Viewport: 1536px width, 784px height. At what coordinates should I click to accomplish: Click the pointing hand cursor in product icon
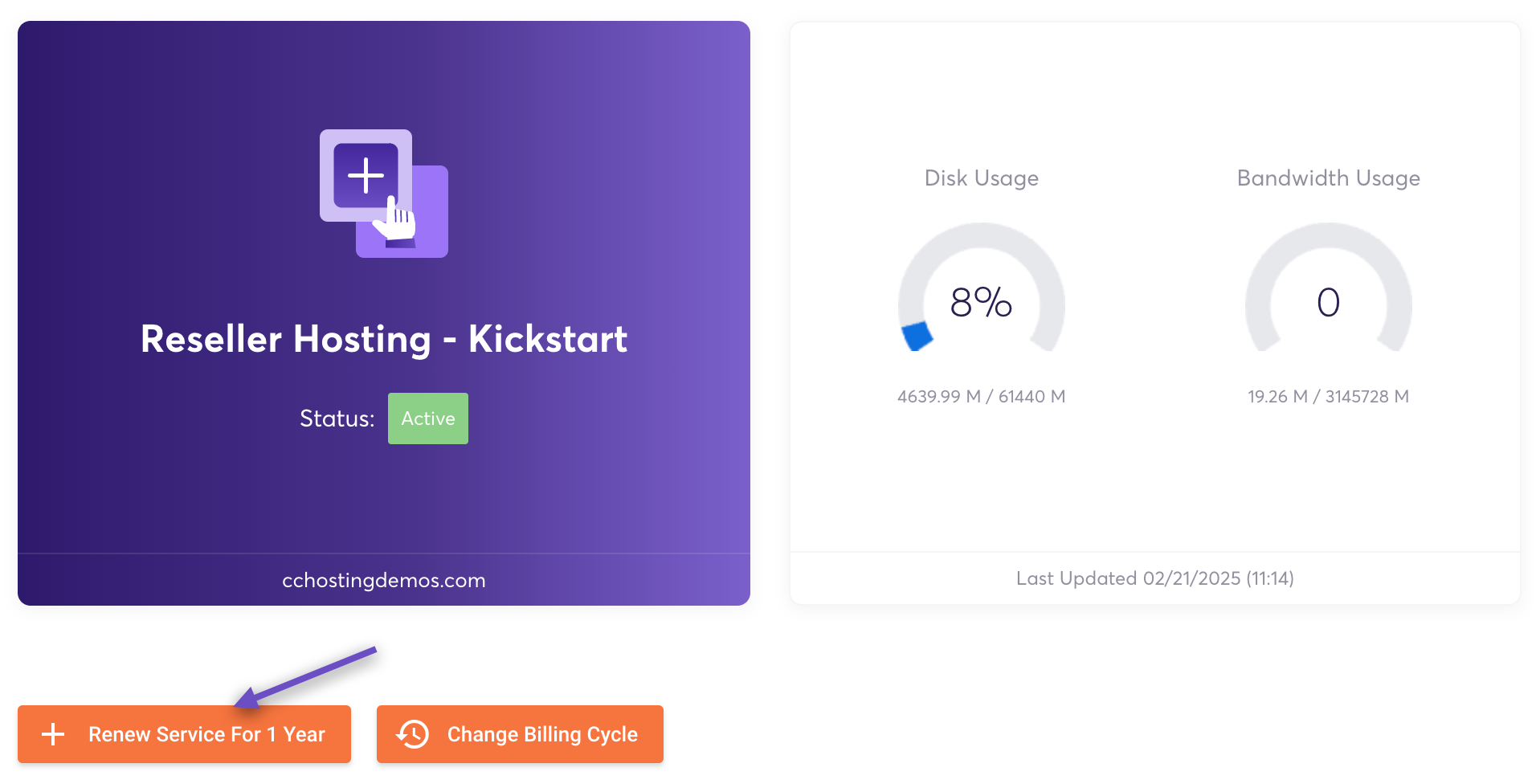point(396,219)
